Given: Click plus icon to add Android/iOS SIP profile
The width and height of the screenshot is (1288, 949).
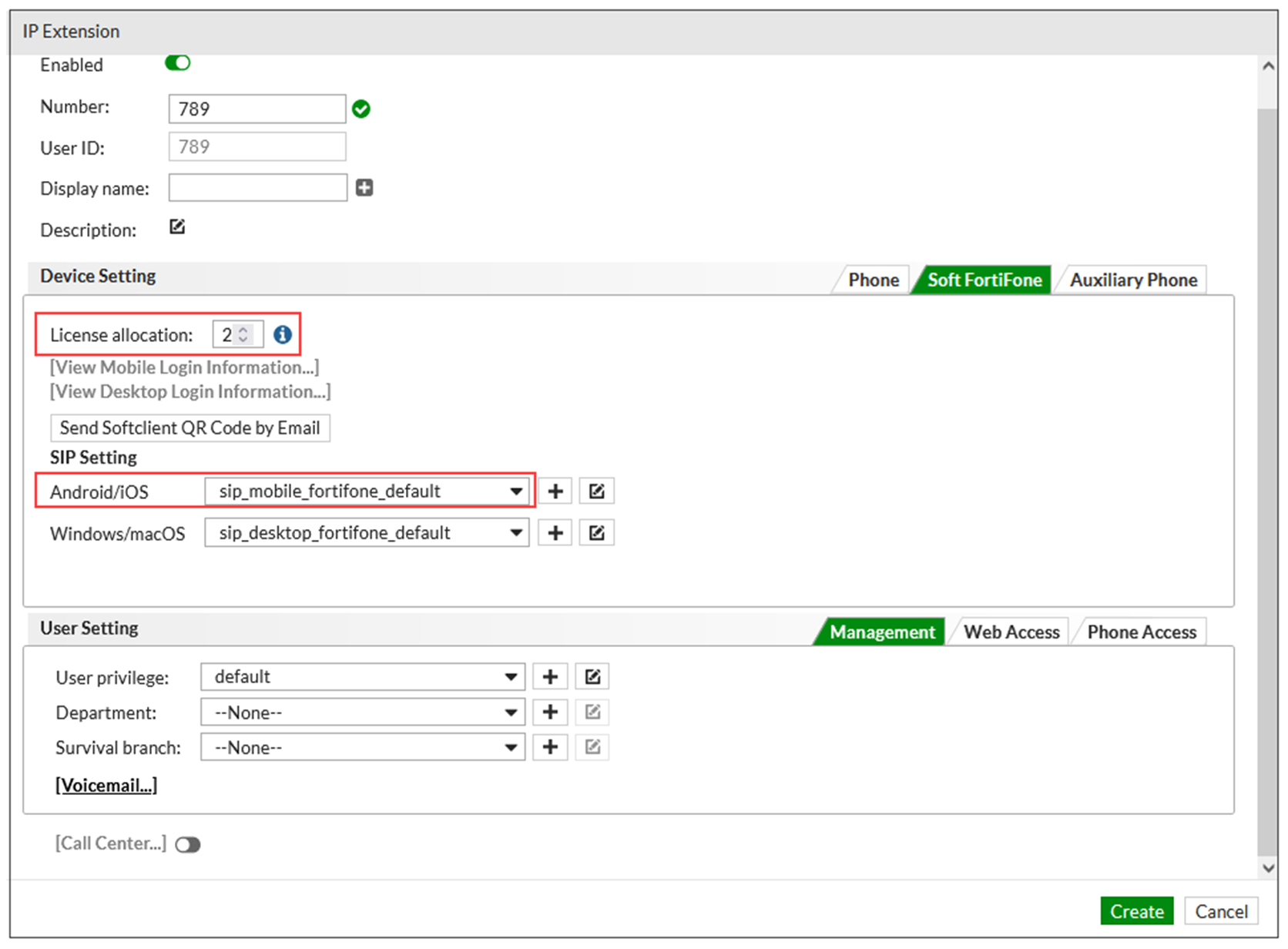Looking at the screenshot, I should (554, 491).
